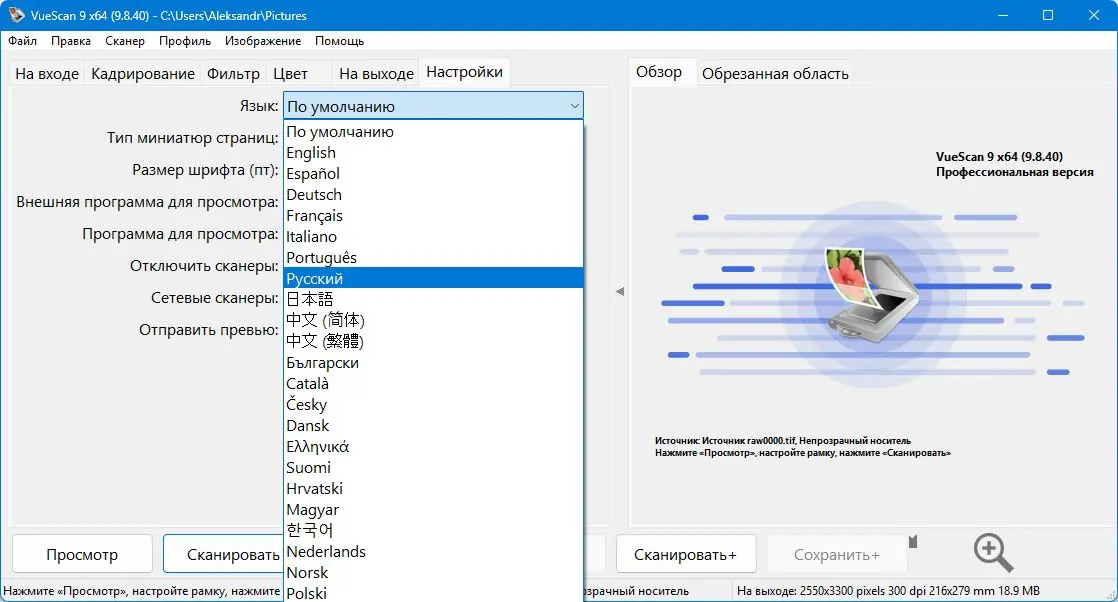The width and height of the screenshot is (1118, 602).
Task: Click the VueScan app icon in title bar
Action: (x=16, y=15)
